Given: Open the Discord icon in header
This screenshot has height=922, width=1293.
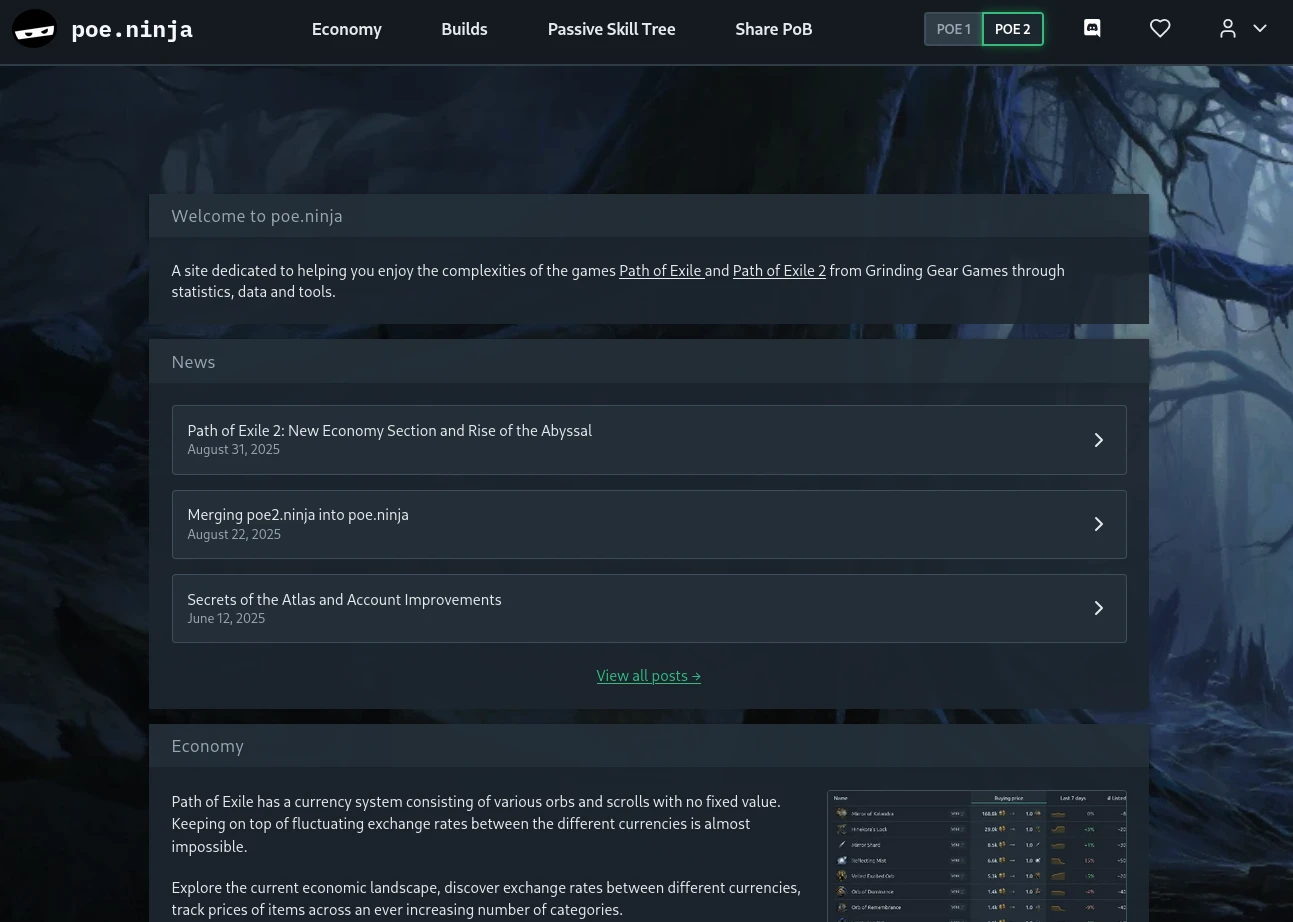Looking at the screenshot, I should tap(1092, 29).
